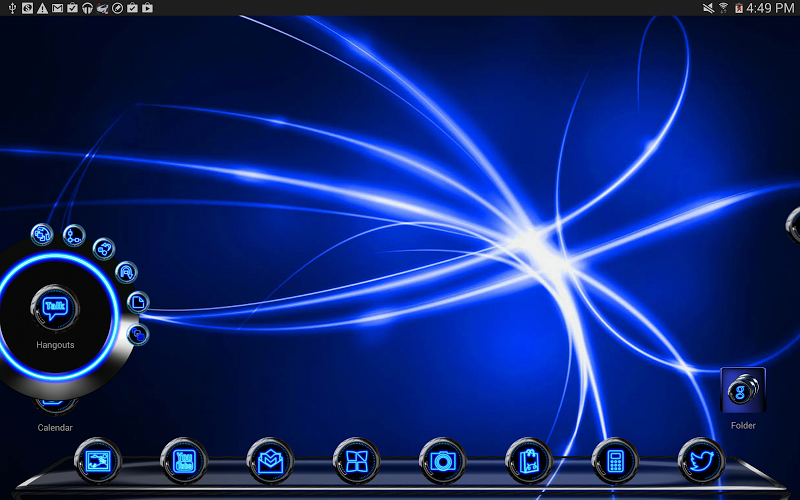Tap the page icon on the ring

tap(138, 302)
